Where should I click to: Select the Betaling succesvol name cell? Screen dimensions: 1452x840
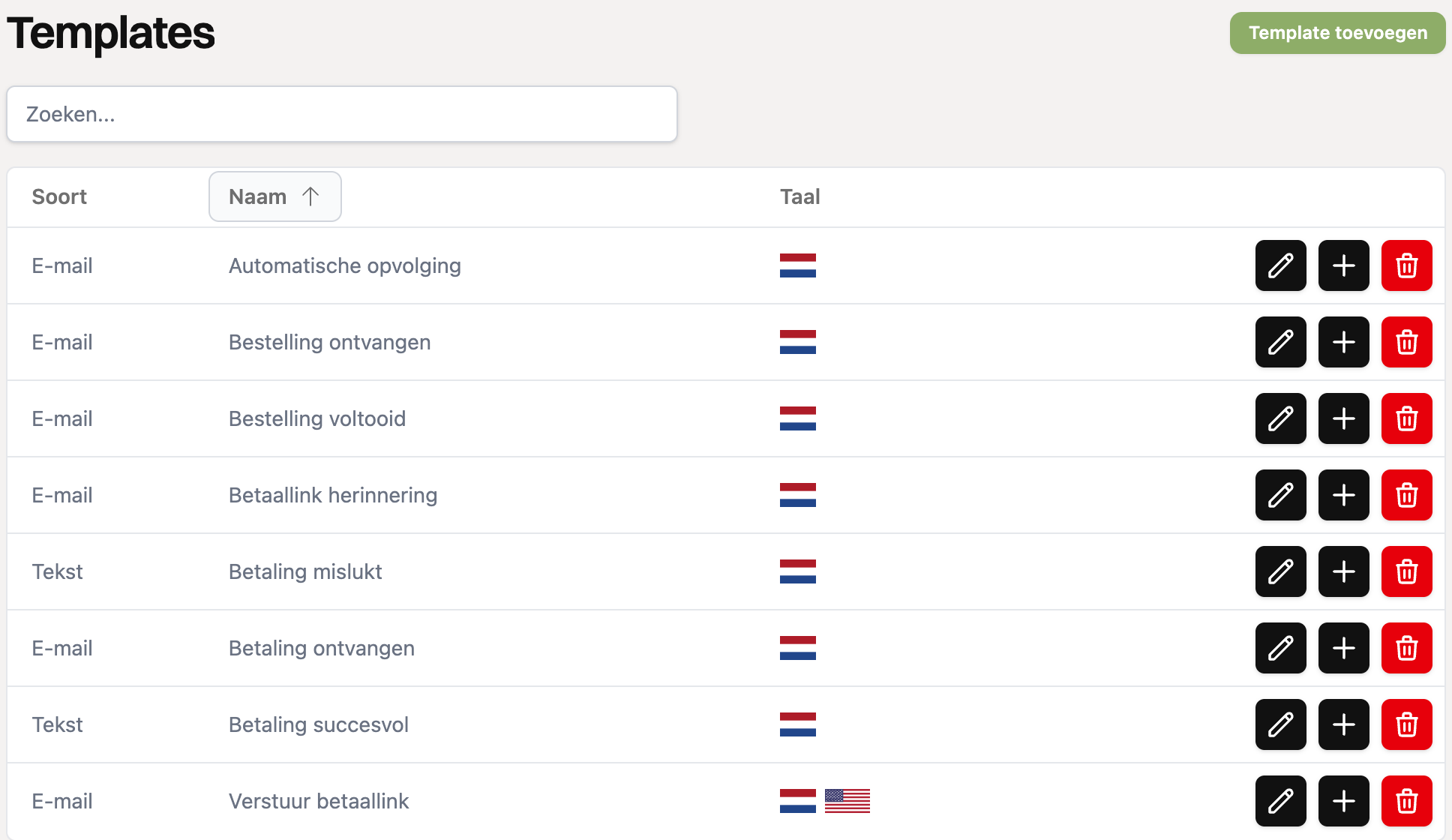(x=319, y=724)
